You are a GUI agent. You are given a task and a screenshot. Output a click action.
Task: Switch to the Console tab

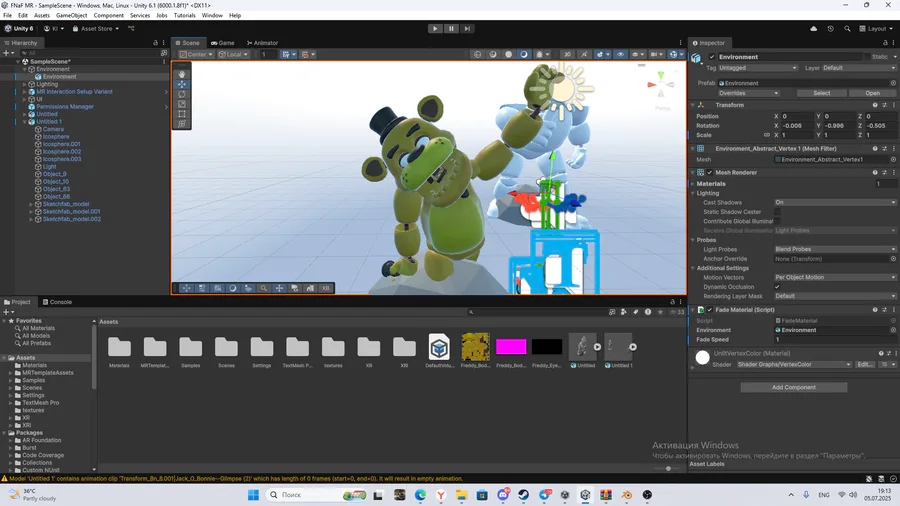(x=57, y=302)
